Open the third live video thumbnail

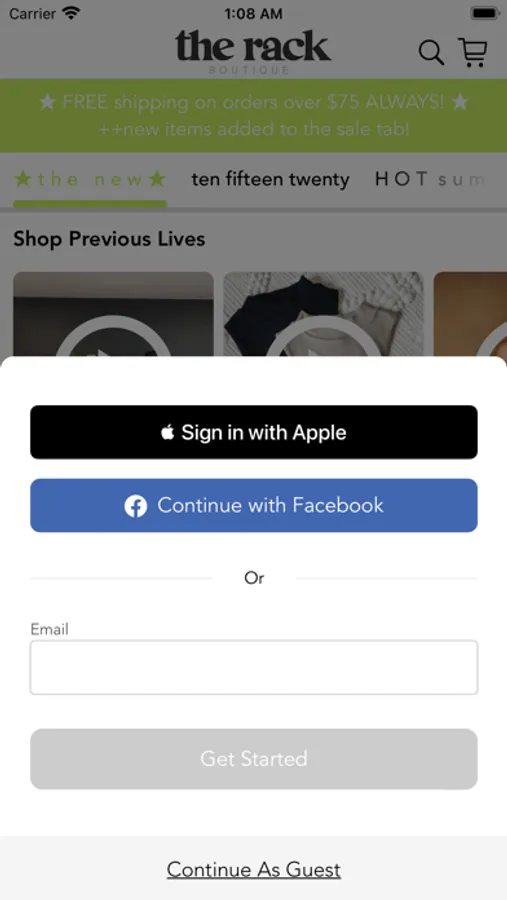pyautogui.click(x=470, y=315)
